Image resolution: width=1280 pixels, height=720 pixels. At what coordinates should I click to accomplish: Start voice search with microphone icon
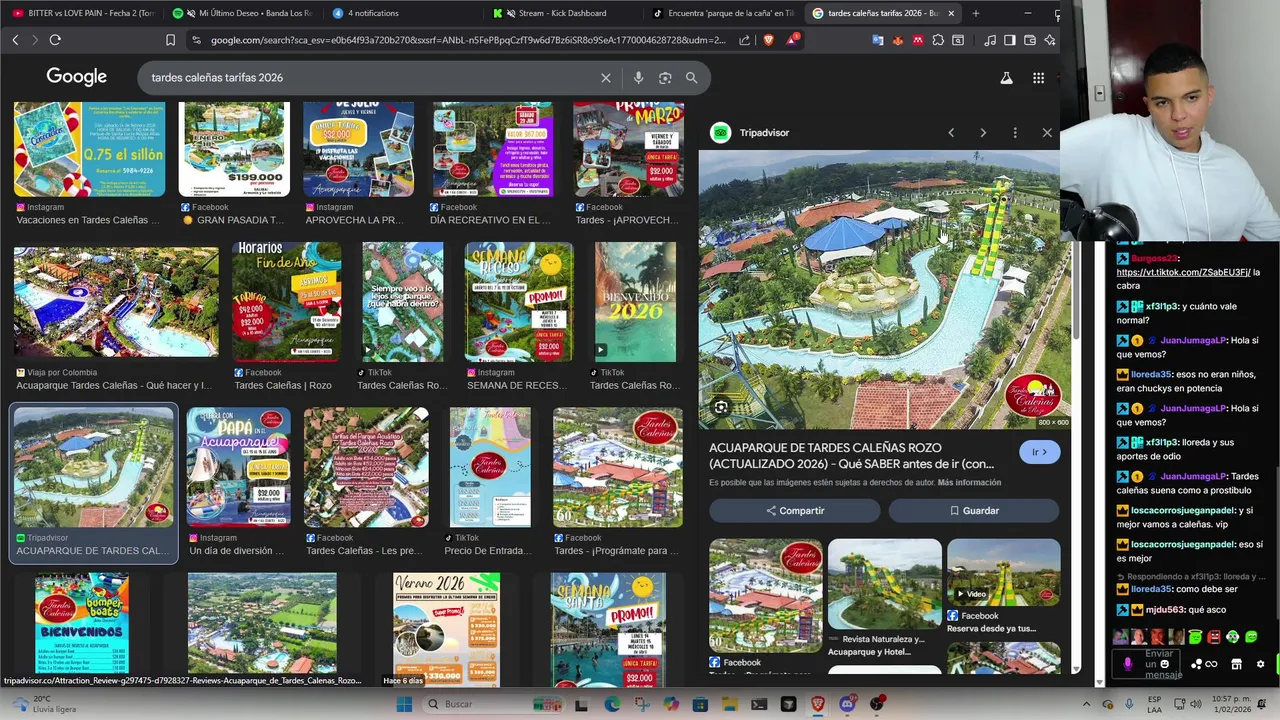tap(638, 78)
